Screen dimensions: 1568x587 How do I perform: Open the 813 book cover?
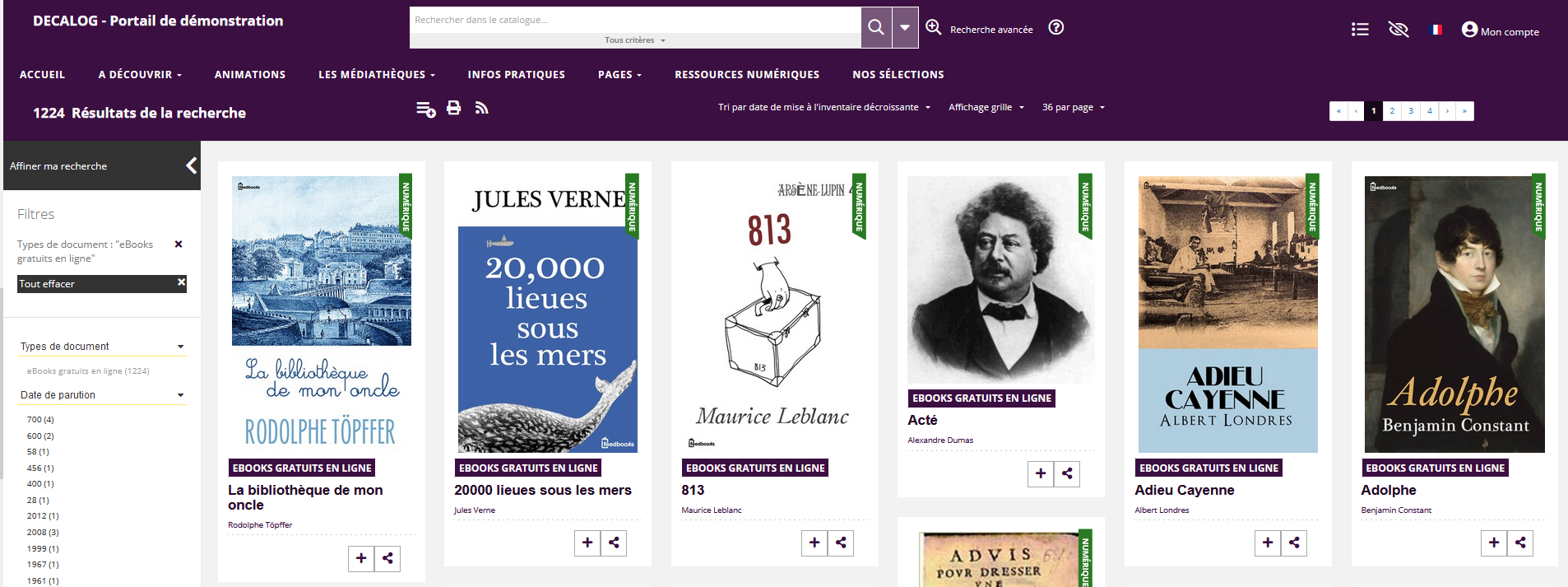click(775, 314)
